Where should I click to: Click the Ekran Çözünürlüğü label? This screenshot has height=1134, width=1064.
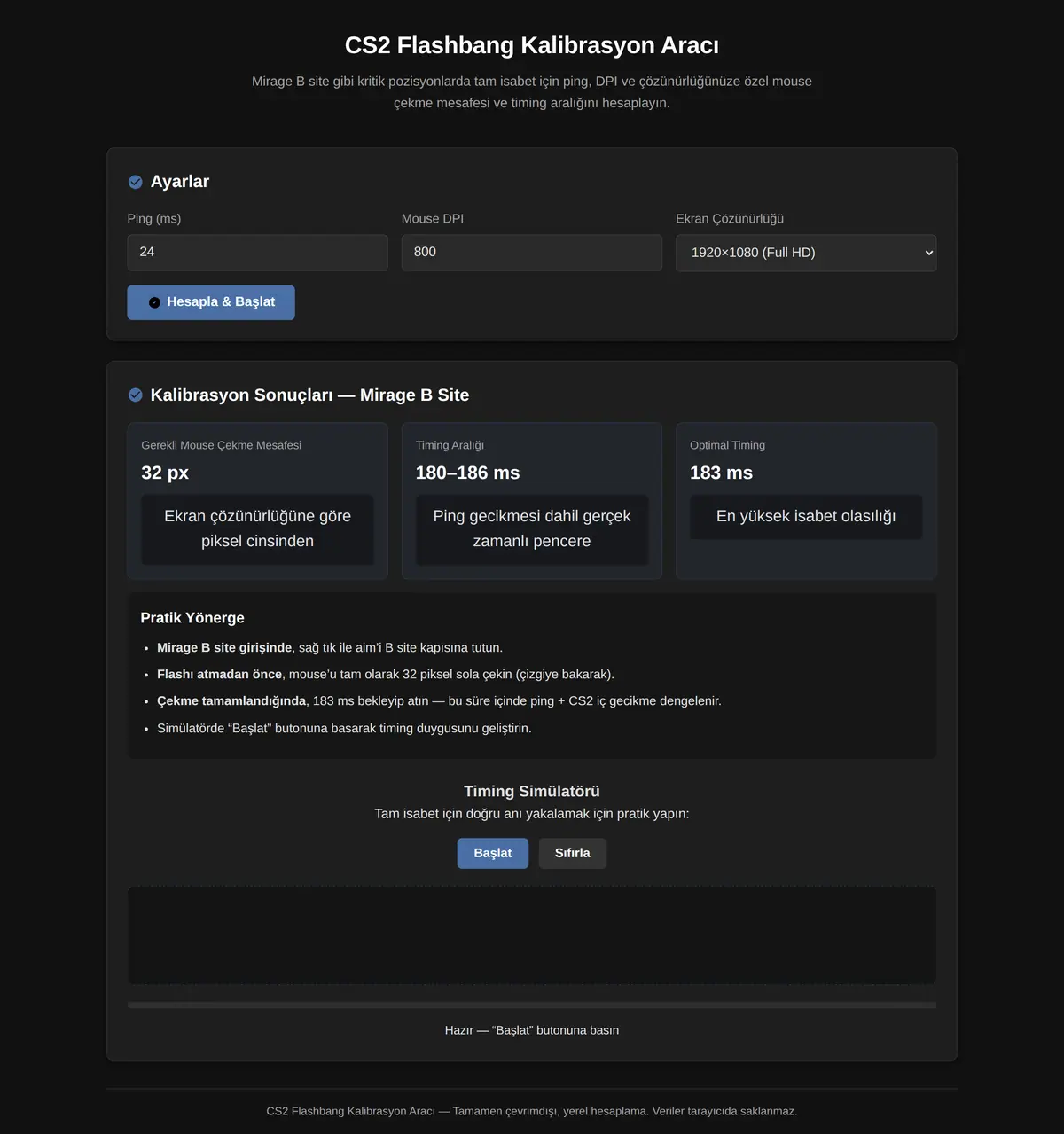[730, 219]
